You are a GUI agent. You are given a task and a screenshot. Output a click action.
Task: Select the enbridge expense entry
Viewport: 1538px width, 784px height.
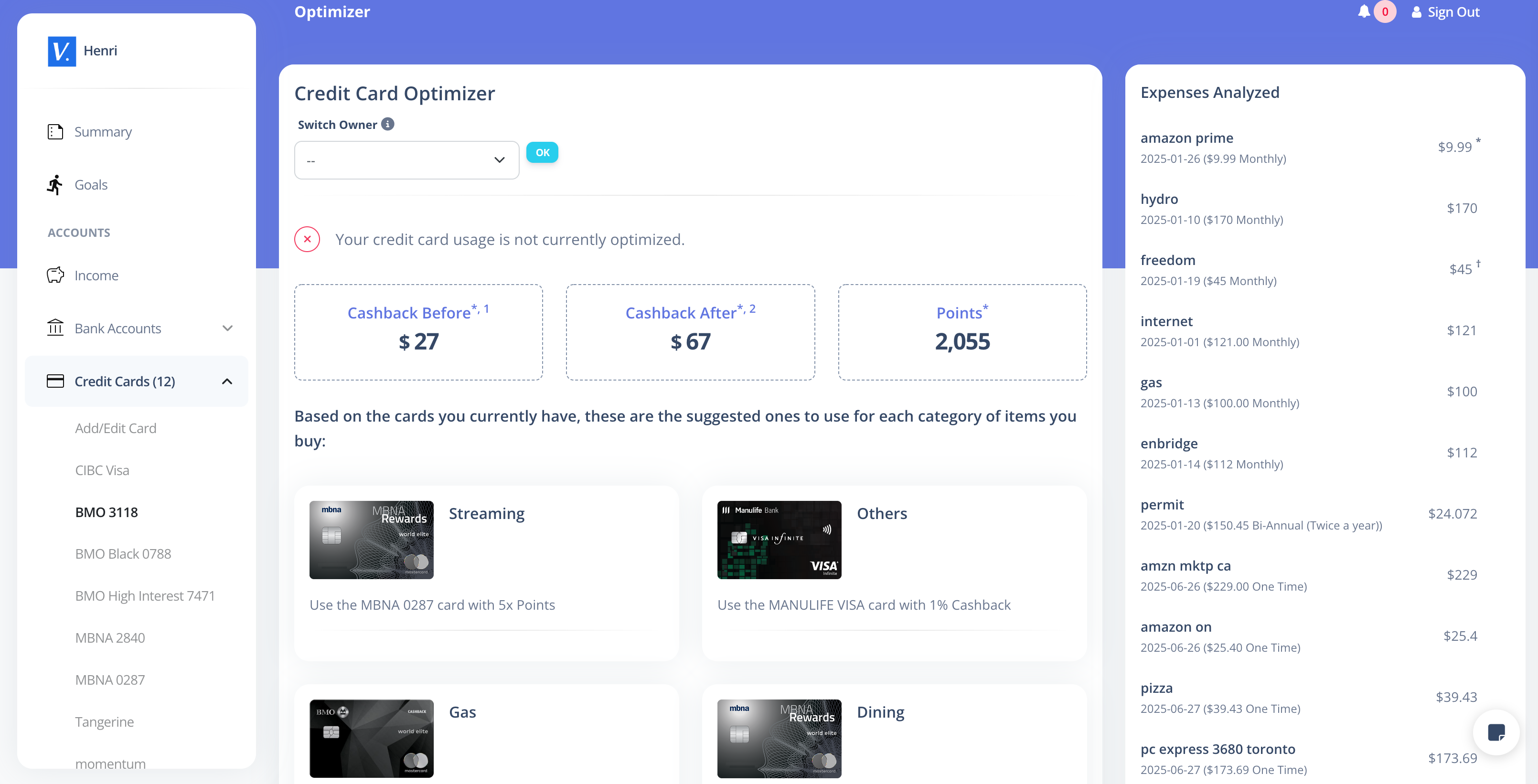pos(1310,454)
